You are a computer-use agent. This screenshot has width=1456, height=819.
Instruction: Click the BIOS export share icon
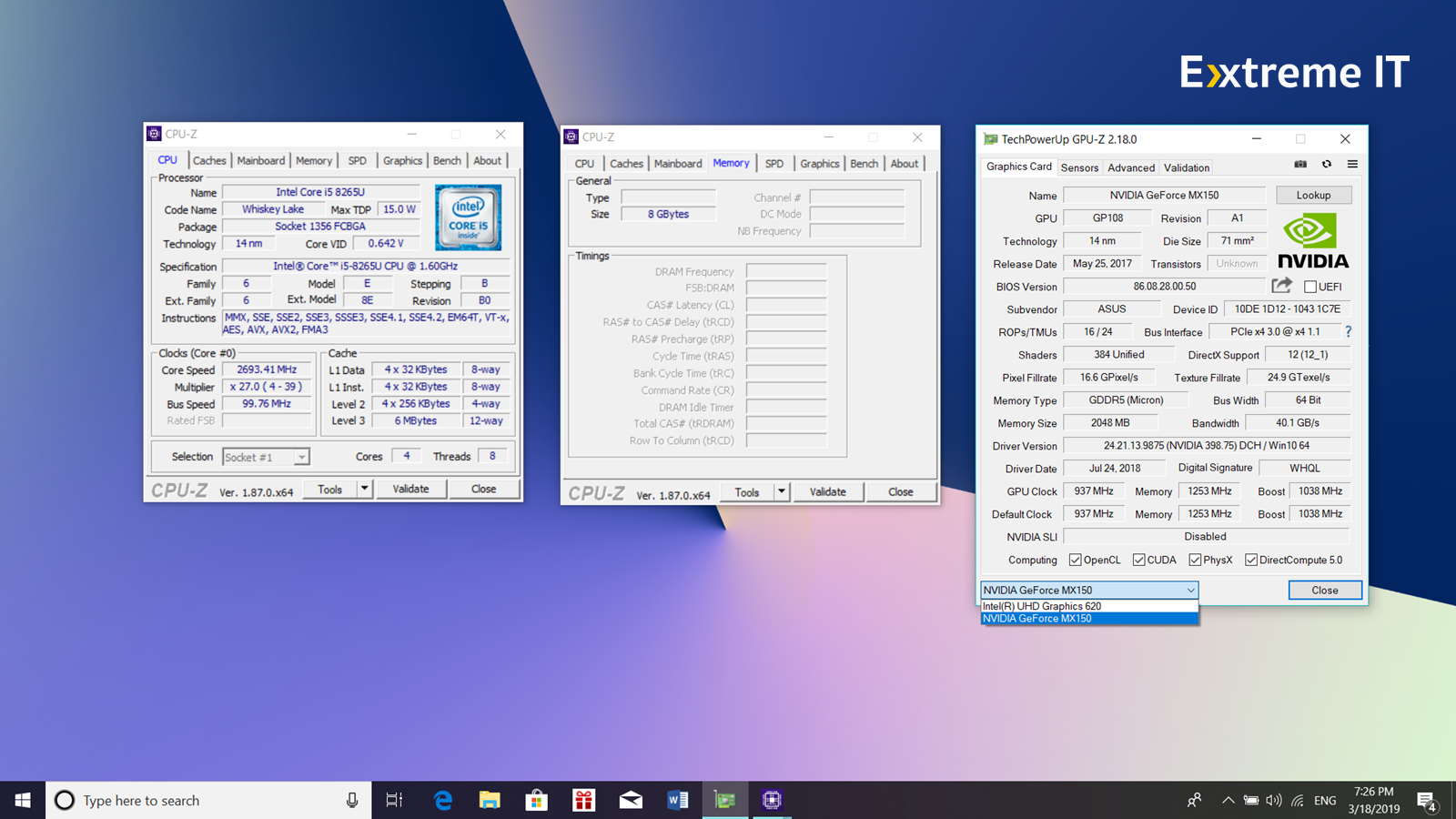point(1281,286)
